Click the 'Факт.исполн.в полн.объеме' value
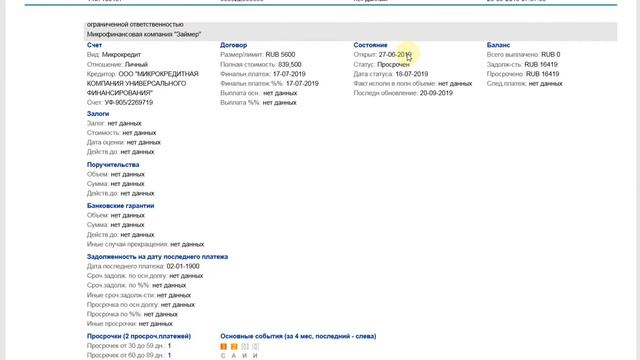The width and height of the screenshot is (640, 360). [x=455, y=83]
